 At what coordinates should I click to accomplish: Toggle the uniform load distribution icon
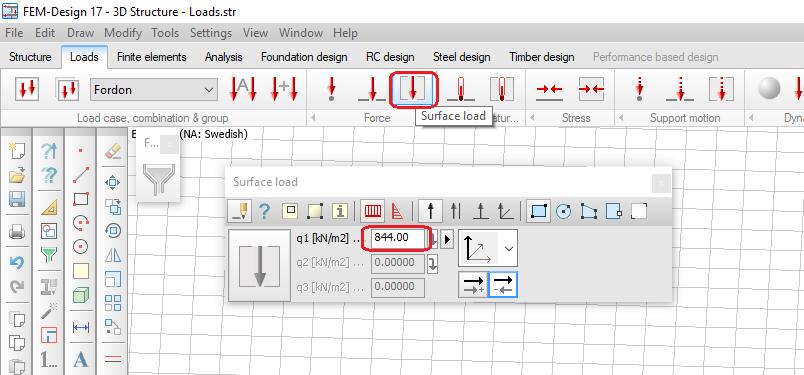[373, 211]
